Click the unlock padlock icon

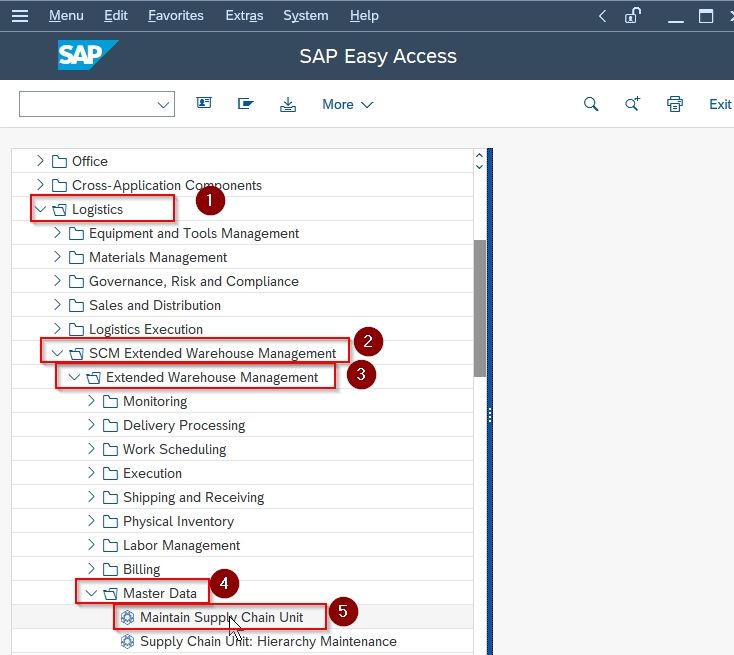point(632,15)
